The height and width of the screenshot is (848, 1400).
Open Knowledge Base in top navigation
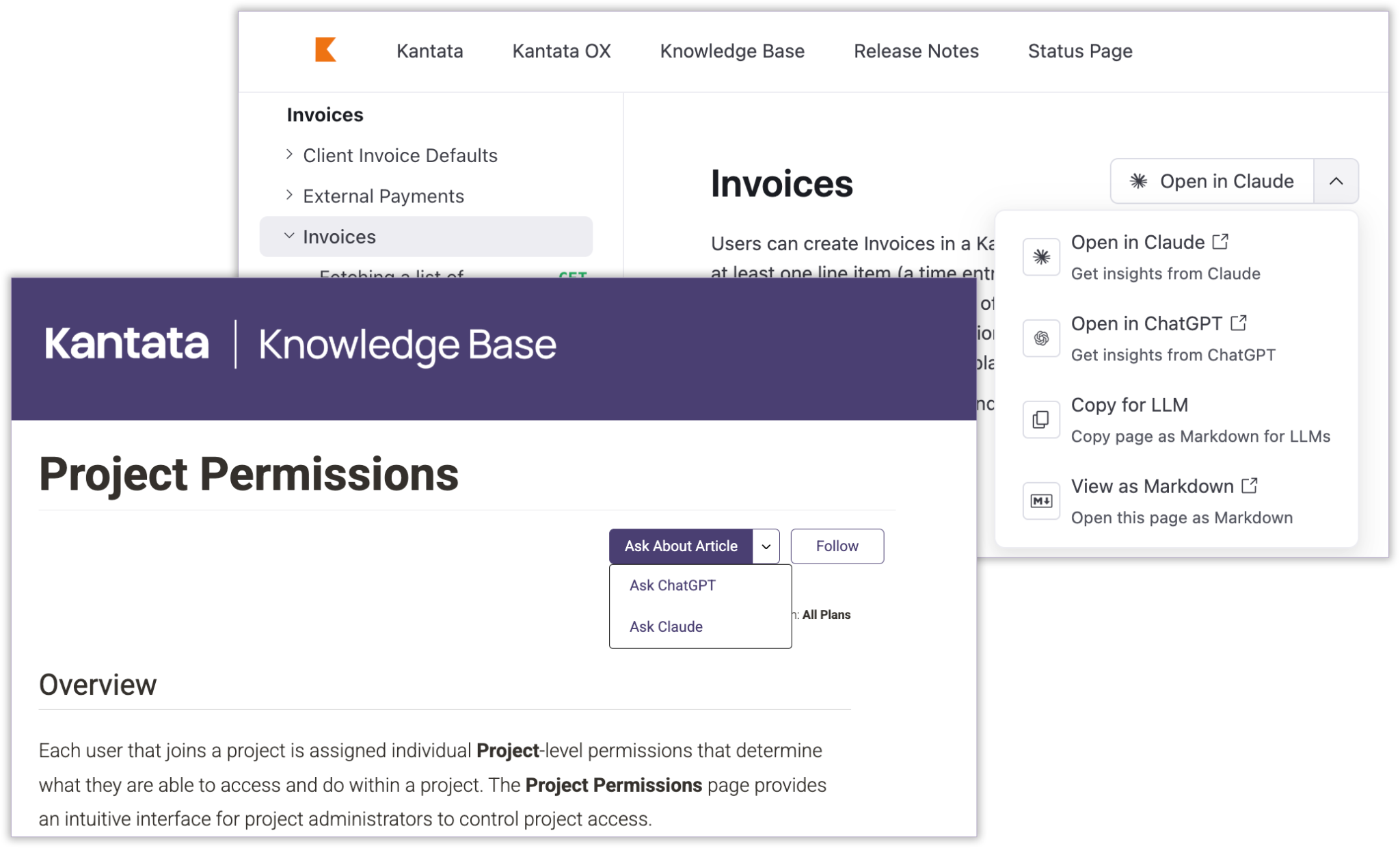click(x=732, y=51)
